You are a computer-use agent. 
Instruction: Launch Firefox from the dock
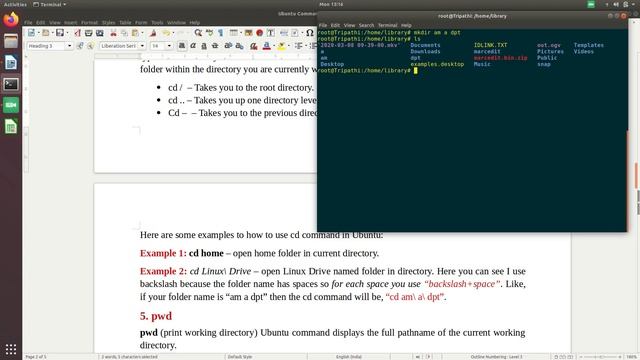tap(11, 19)
